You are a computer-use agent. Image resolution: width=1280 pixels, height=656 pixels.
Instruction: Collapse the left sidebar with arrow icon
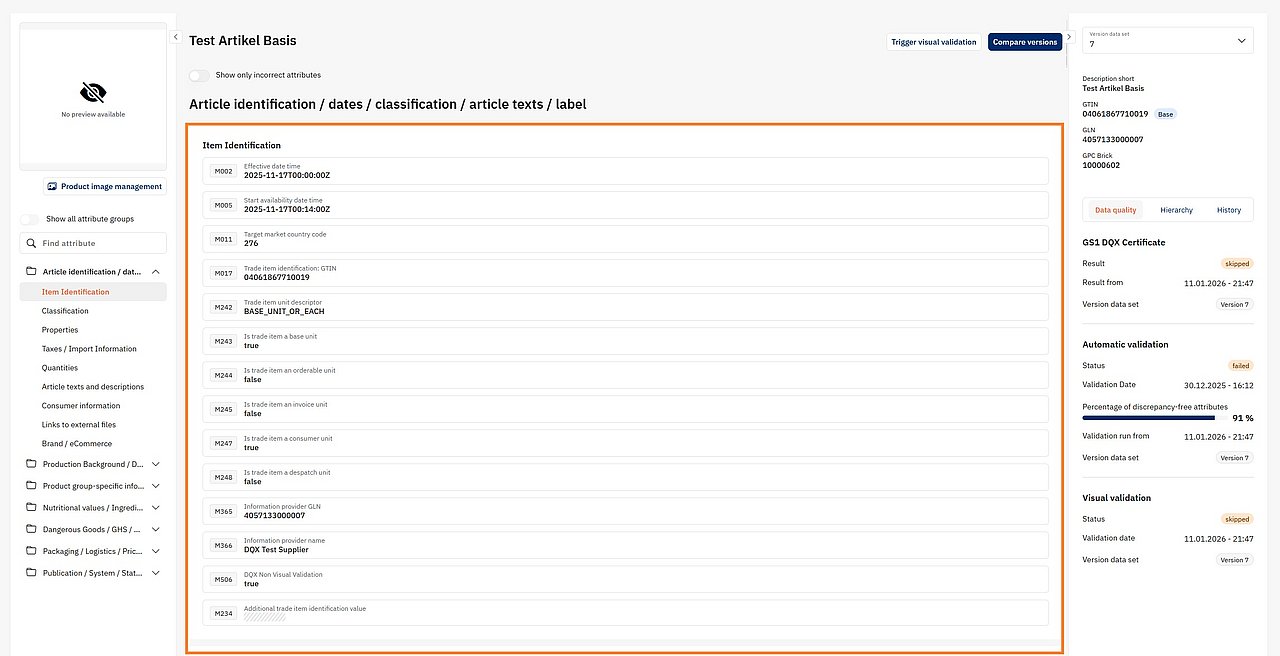pyautogui.click(x=175, y=37)
